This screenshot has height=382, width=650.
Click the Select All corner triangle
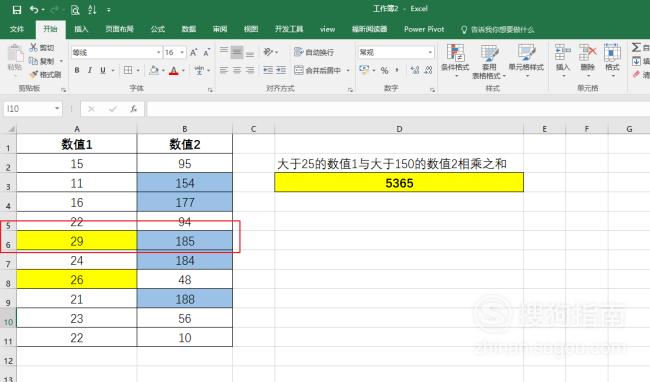pos(11,129)
